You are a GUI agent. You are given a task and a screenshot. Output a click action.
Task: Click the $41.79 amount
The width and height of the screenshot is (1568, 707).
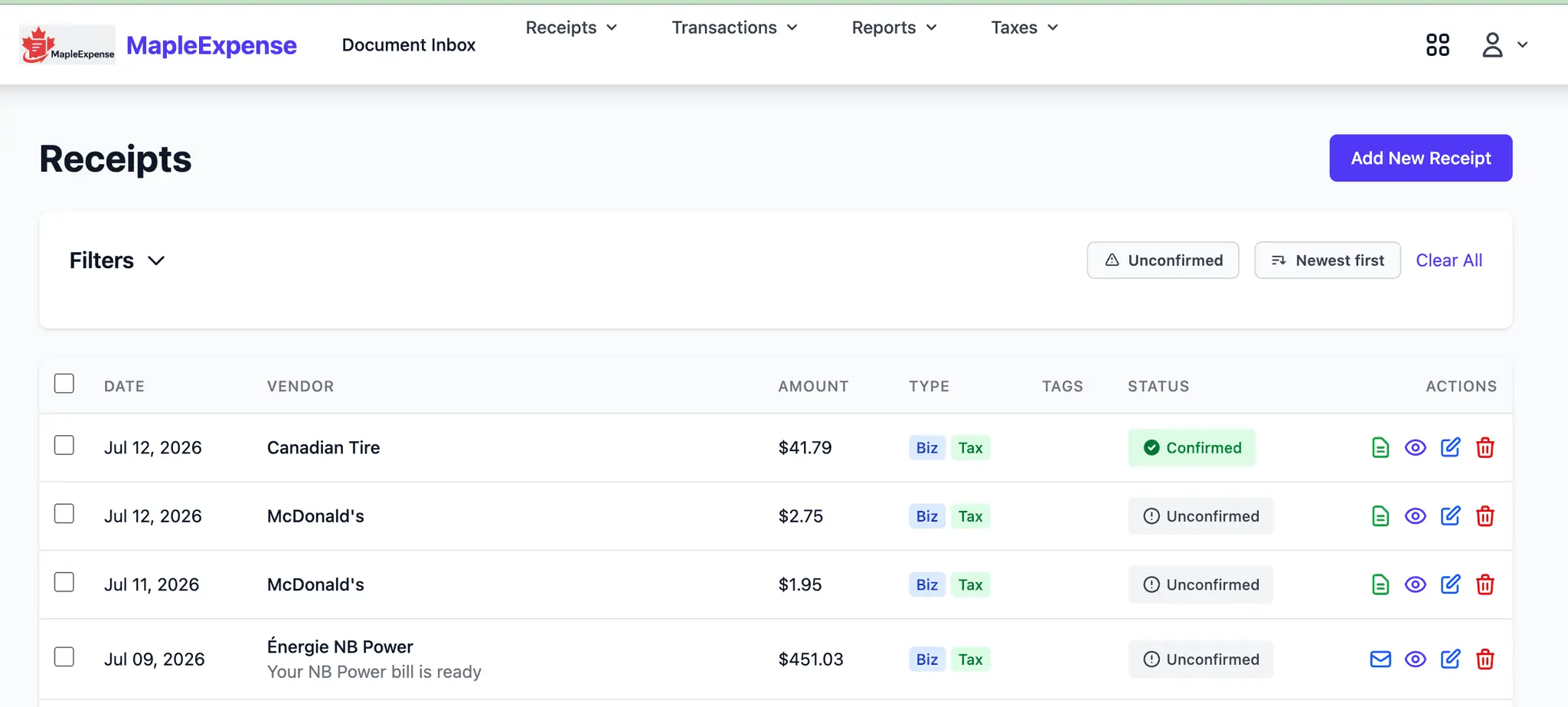(x=805, y=447)
